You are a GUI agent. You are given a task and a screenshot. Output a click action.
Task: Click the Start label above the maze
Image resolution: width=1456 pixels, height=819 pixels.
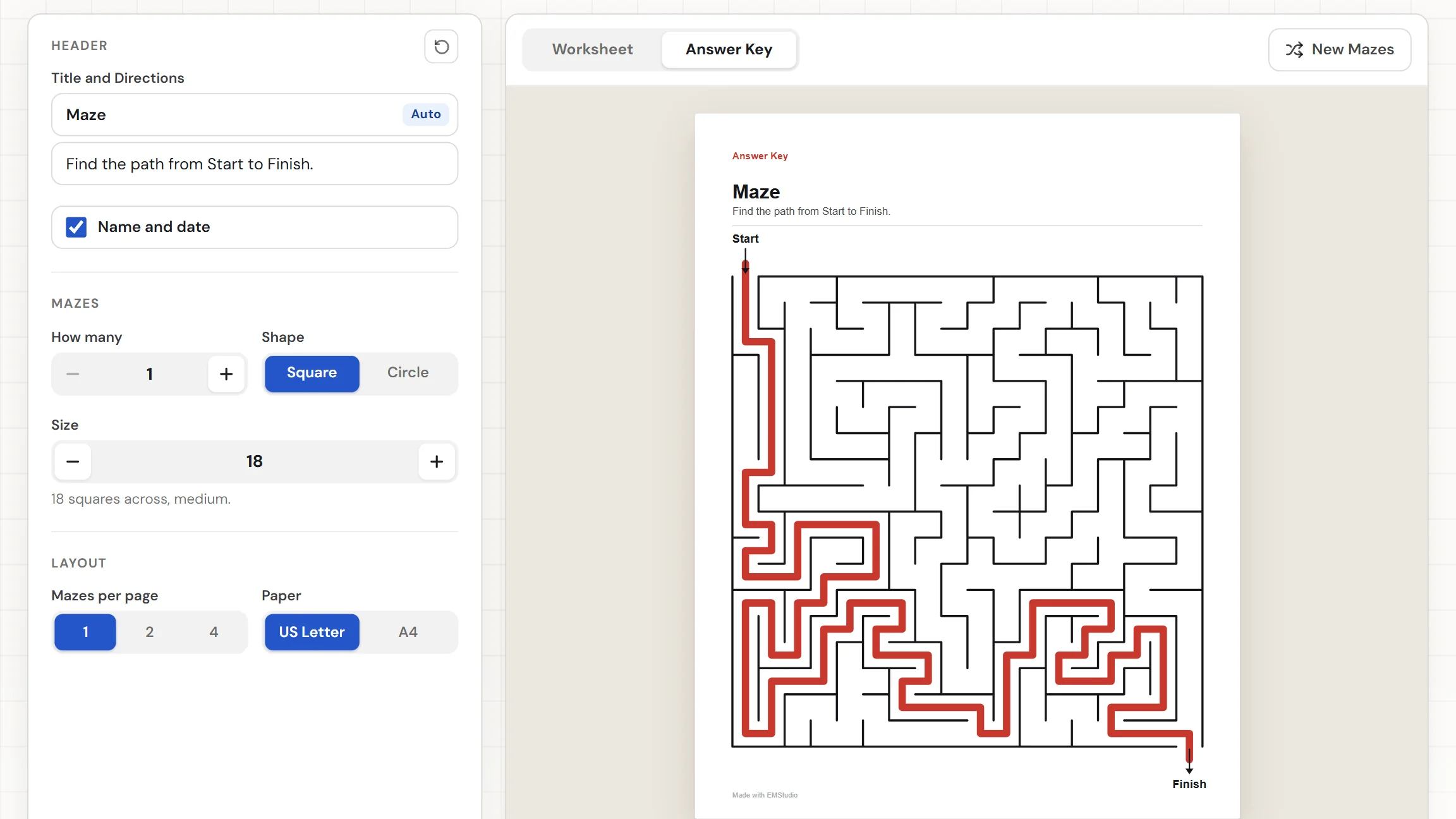(x=745, y=239)
